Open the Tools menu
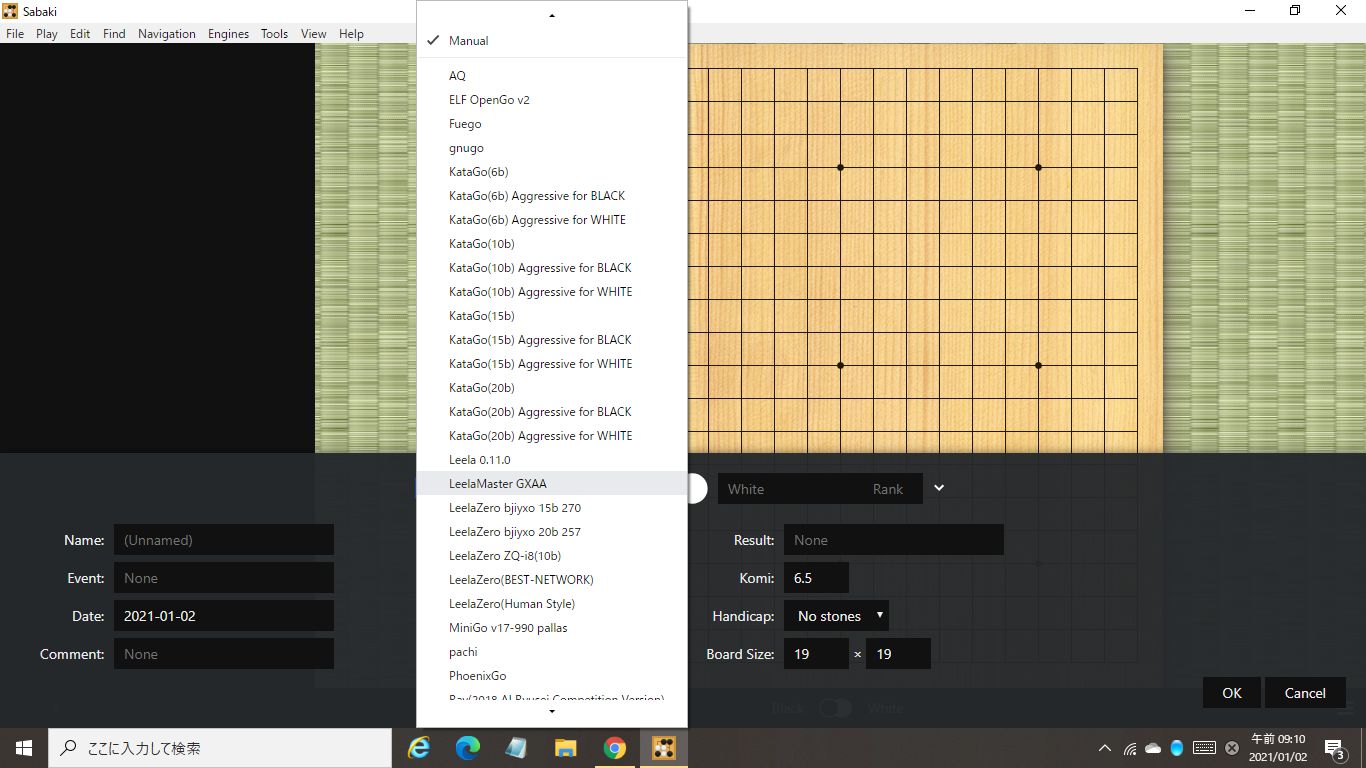Screen dimensions: 1366x768 tap(274, 33)
